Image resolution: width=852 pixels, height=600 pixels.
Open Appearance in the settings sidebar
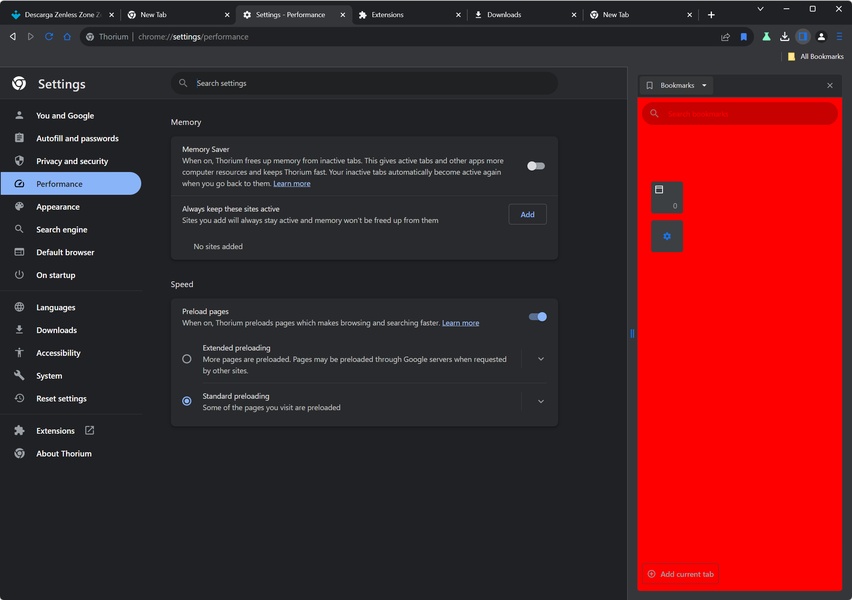coord(58,207)
